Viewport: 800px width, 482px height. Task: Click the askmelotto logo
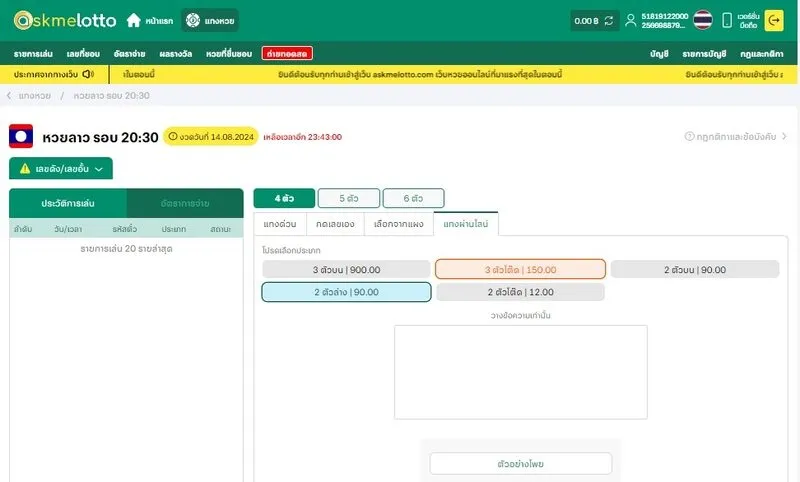coord(65,20)
